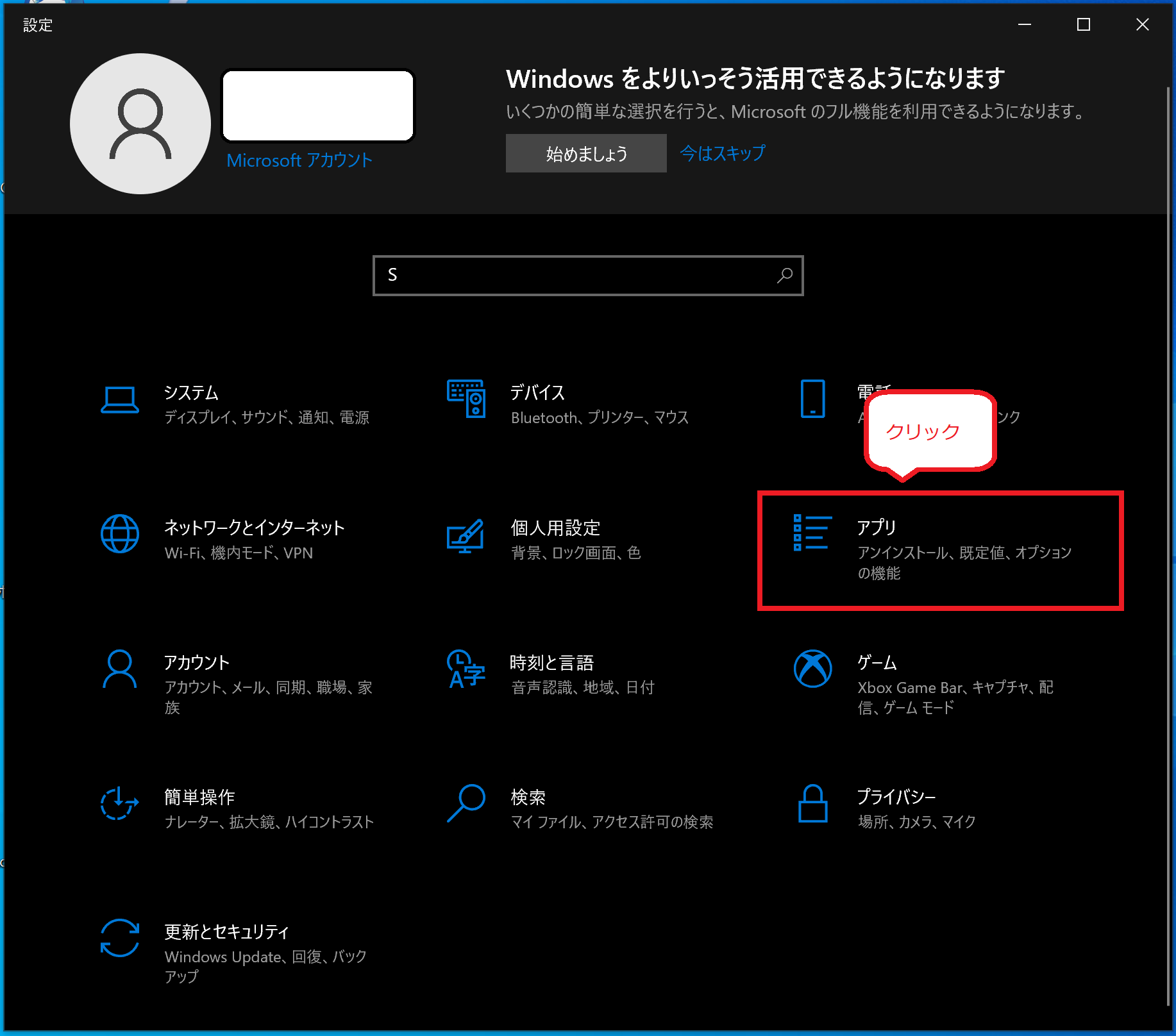Click the Personalization paintbrush icon
Image resolution: width=1176 pixels, height=1036 pixels.
click(x=466, y=535)
